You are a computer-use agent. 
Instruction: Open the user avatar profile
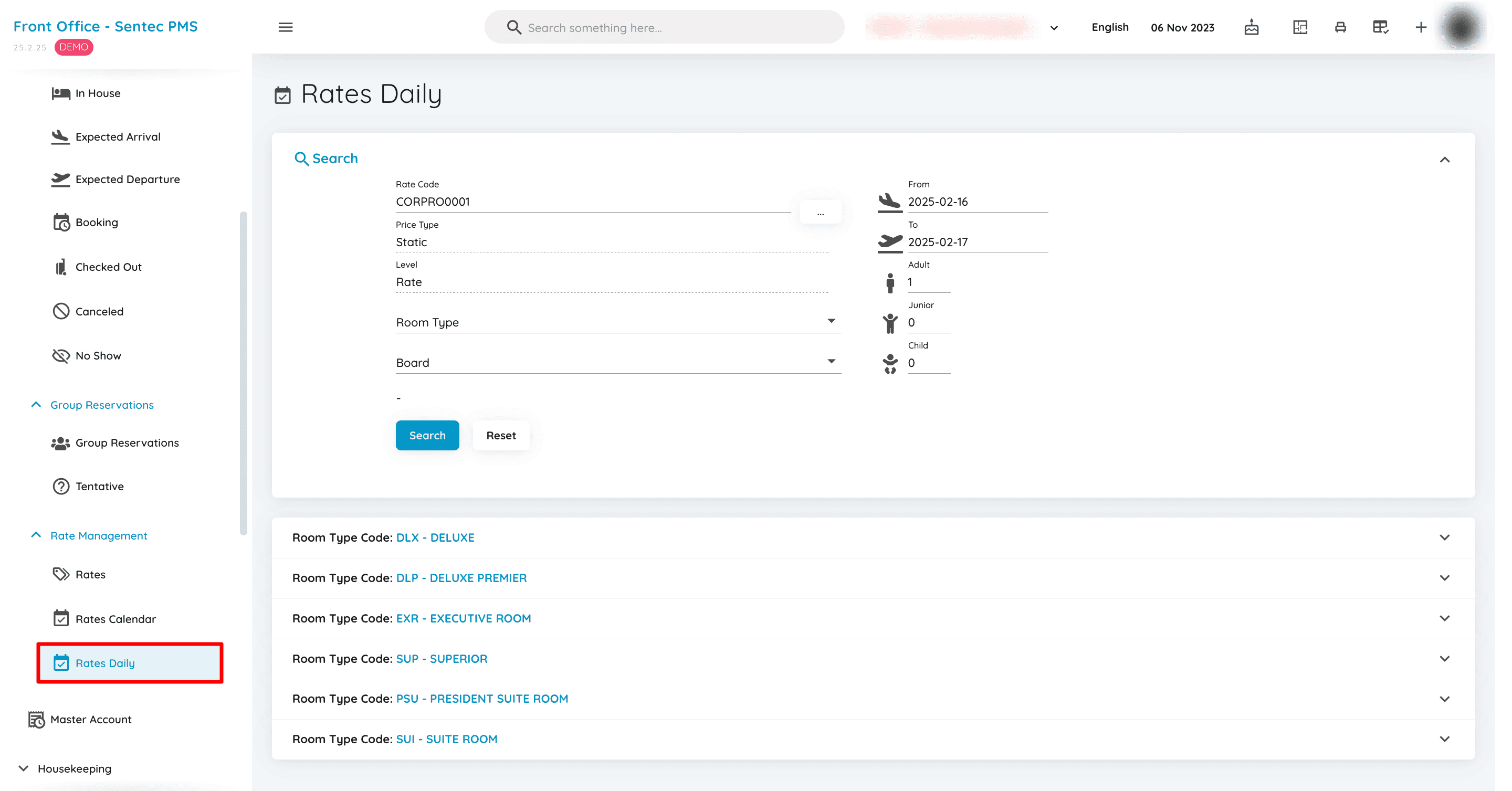[x=1461, y=27]
